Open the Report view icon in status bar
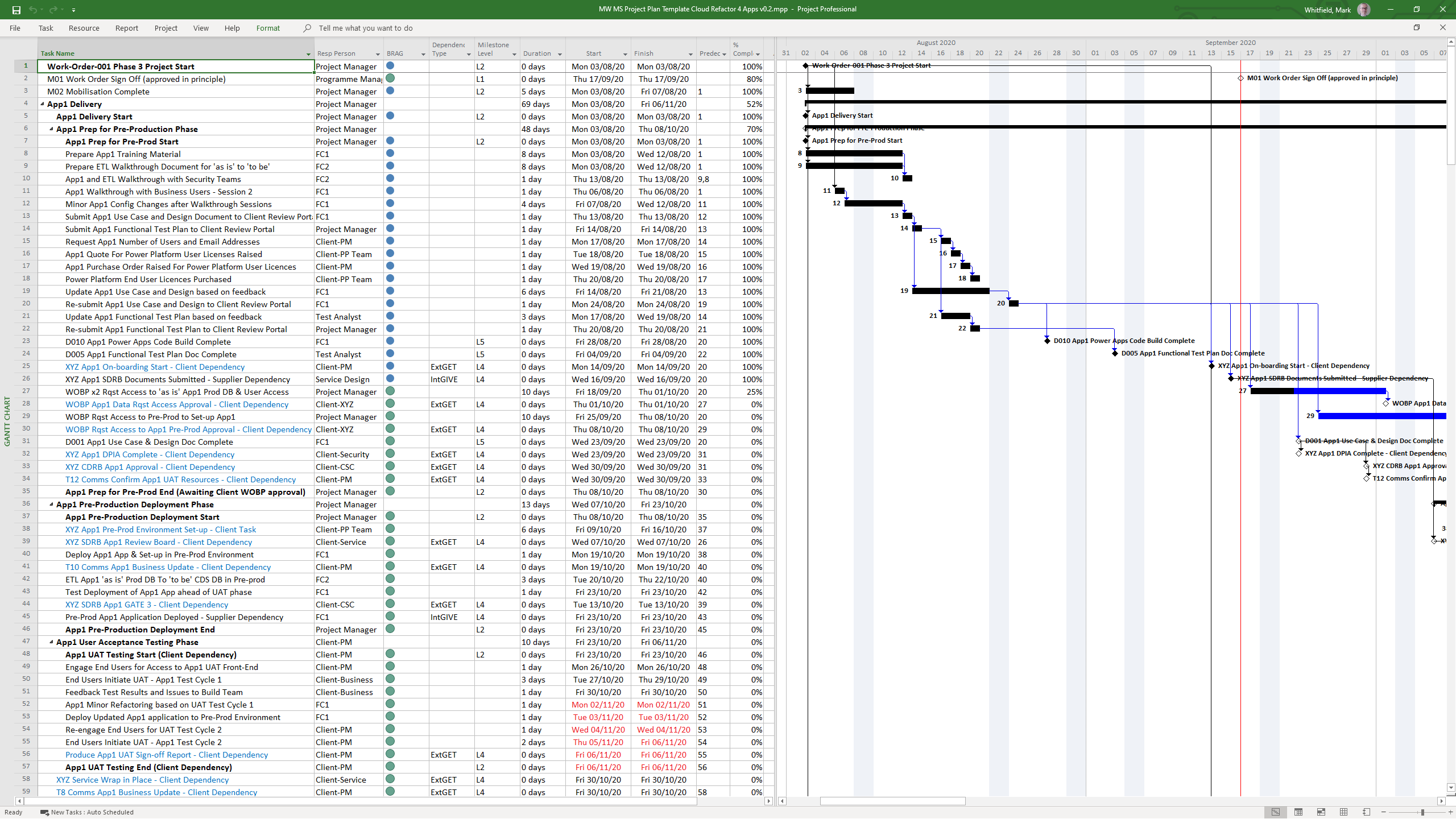Image resolution: width=1456 pixels, height=819 pixels. 1366,812
